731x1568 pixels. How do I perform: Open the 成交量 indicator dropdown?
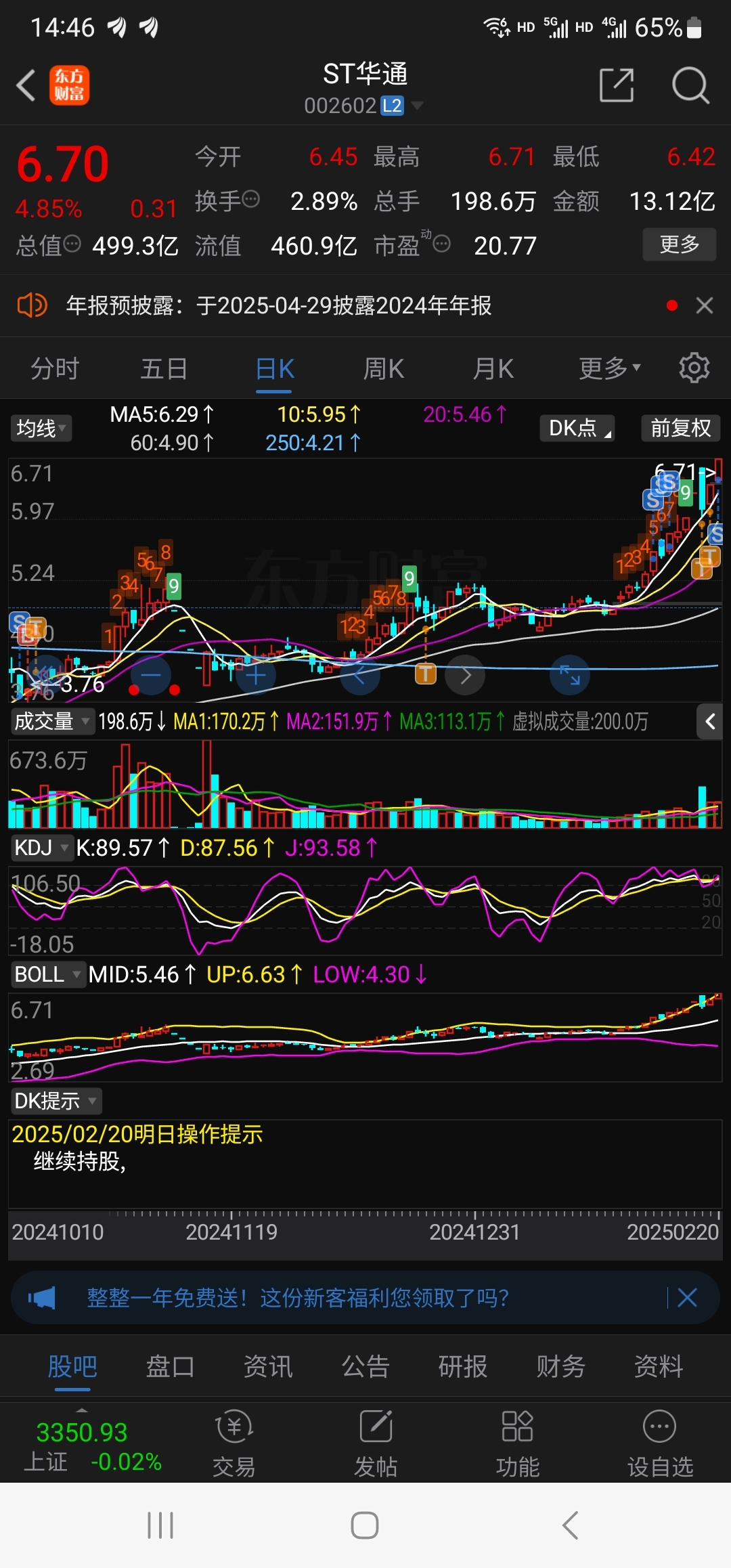pyautogui.click(x=51, y=721)
